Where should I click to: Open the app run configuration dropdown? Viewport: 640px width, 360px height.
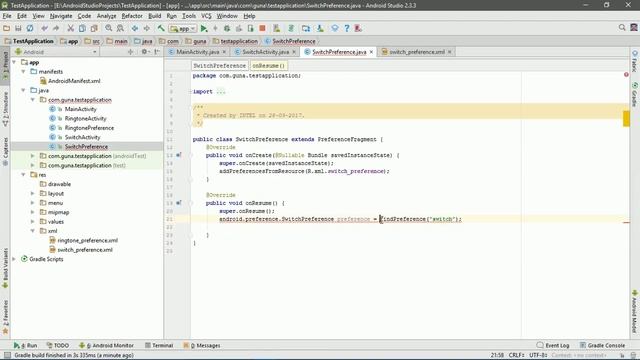(x=183, y=29)
